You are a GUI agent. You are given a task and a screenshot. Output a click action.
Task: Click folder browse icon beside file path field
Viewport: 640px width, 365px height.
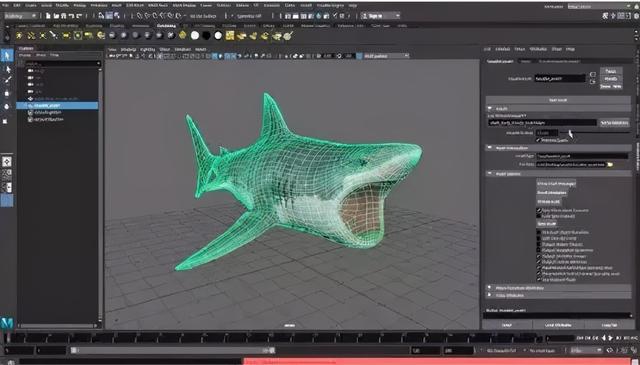point(610,164)
